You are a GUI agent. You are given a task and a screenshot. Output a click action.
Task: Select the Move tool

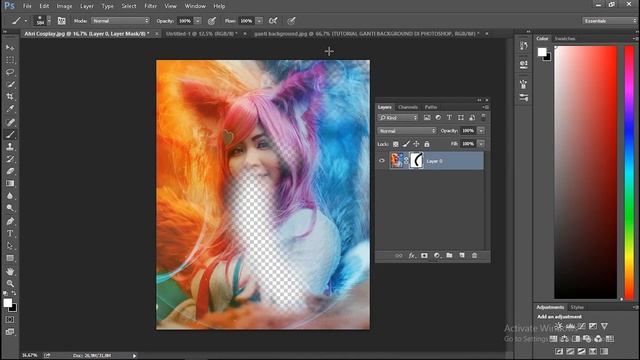(10, 48)
